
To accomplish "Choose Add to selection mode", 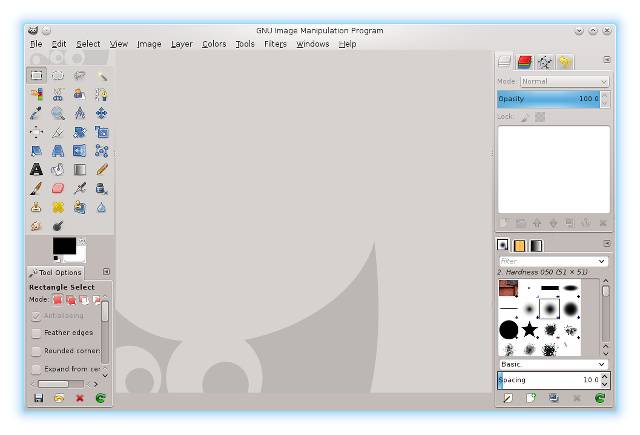I will click(x=71, y=300).
